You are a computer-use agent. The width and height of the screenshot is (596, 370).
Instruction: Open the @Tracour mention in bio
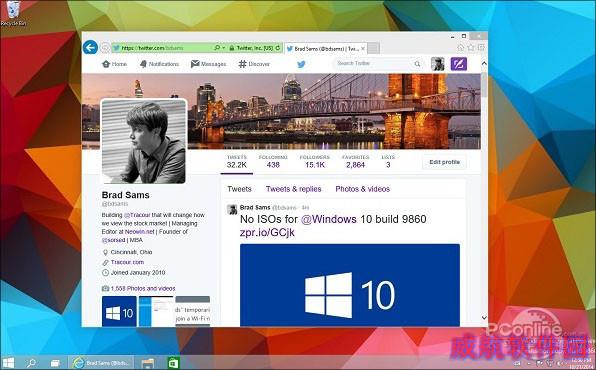[x=137, y=215]
